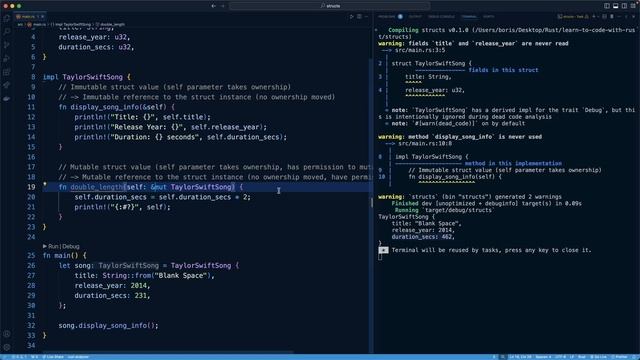This screenshot has height=360, width=640.
Task: Add a new terminal with plus icon
Action: (x=594, y=17)
